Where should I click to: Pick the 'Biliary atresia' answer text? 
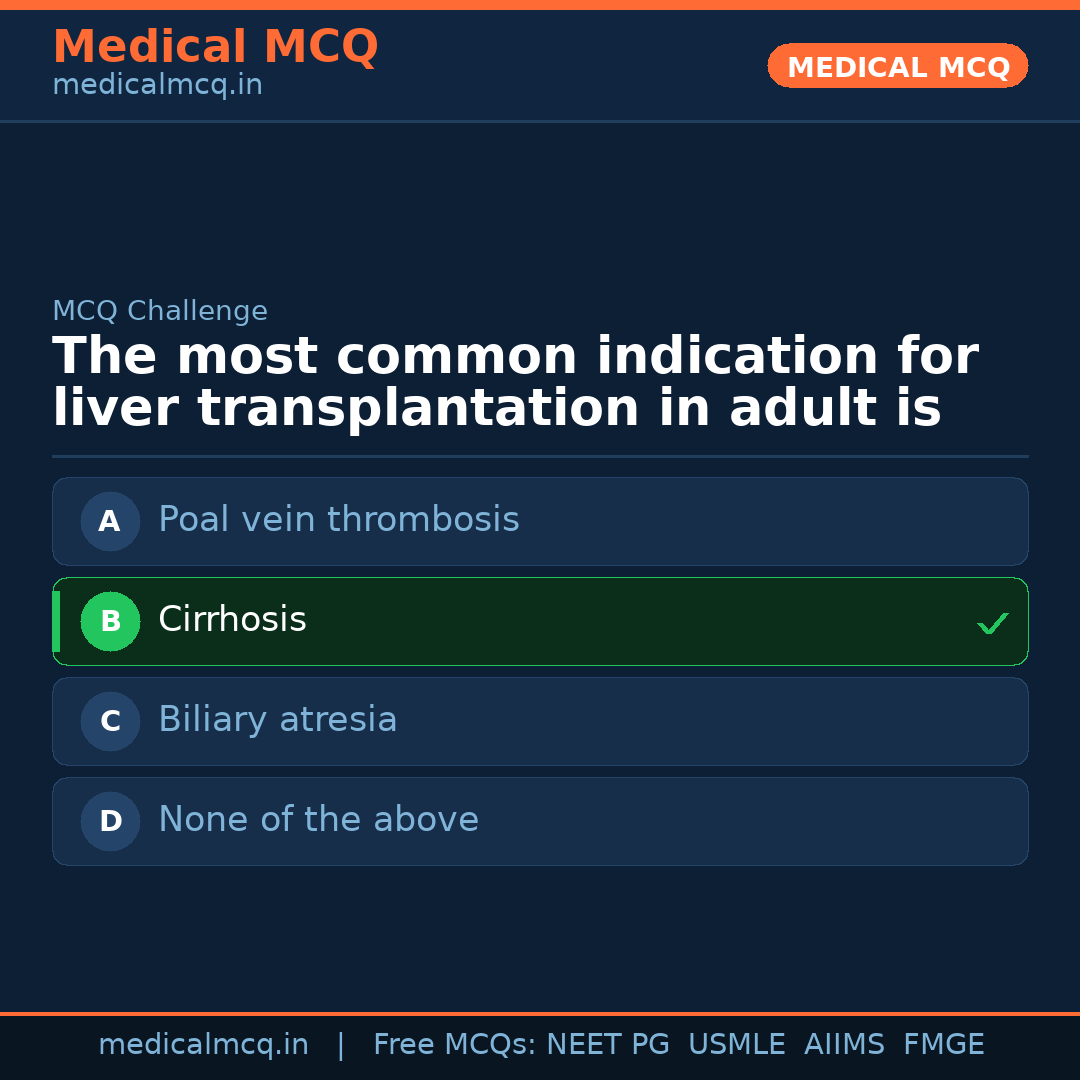(x=278, y=720)
